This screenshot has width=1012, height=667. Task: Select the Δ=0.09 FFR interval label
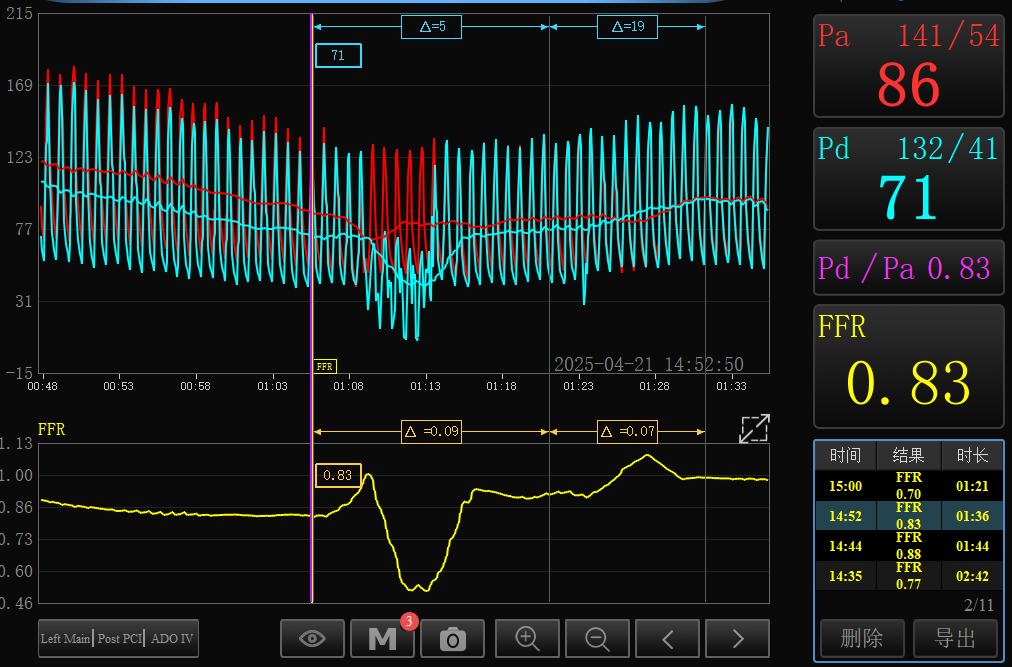[x=431, y=431]
